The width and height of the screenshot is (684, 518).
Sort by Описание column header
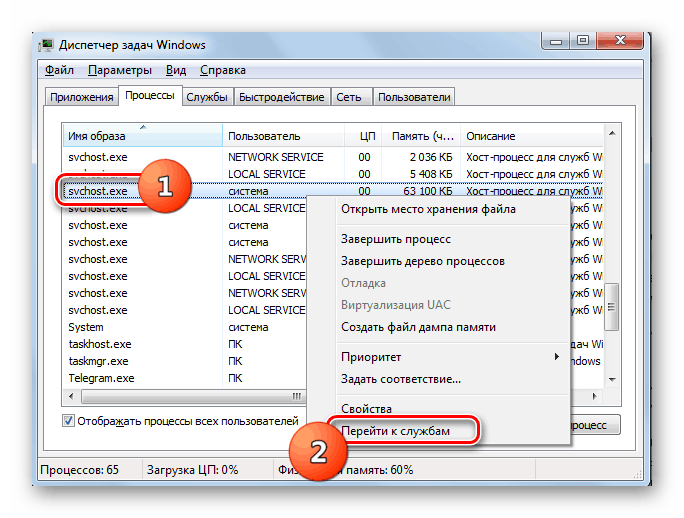pyautogui.click(x=532, y=136)
